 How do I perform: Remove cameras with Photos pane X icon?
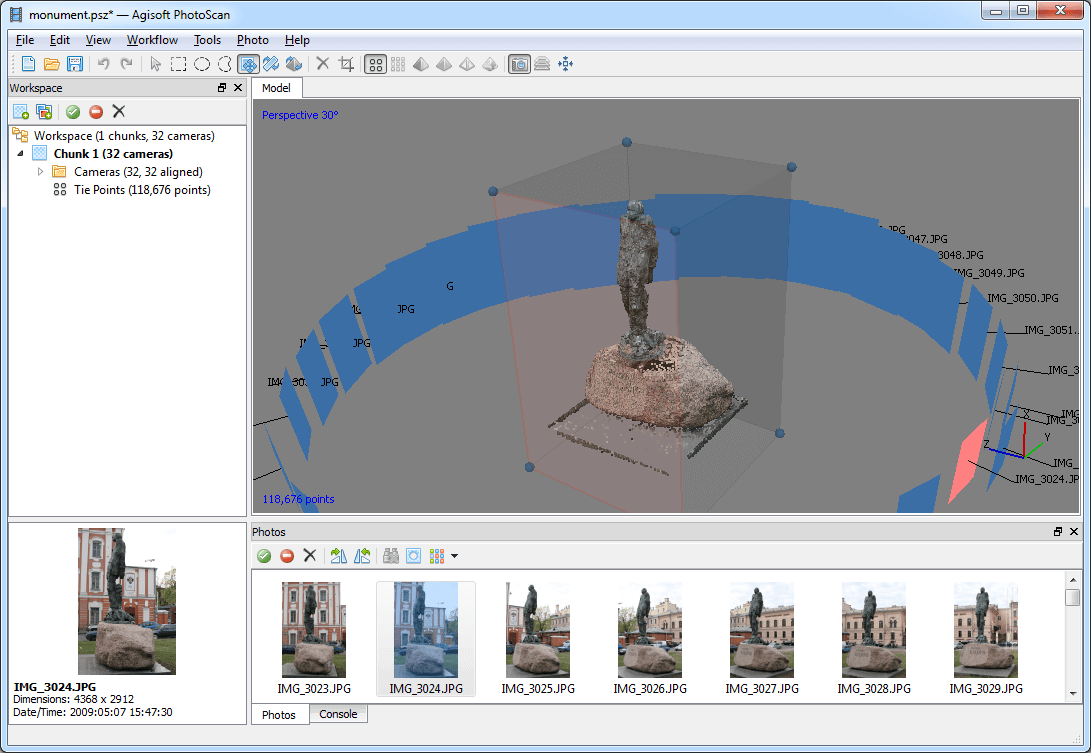pos(310,555)
